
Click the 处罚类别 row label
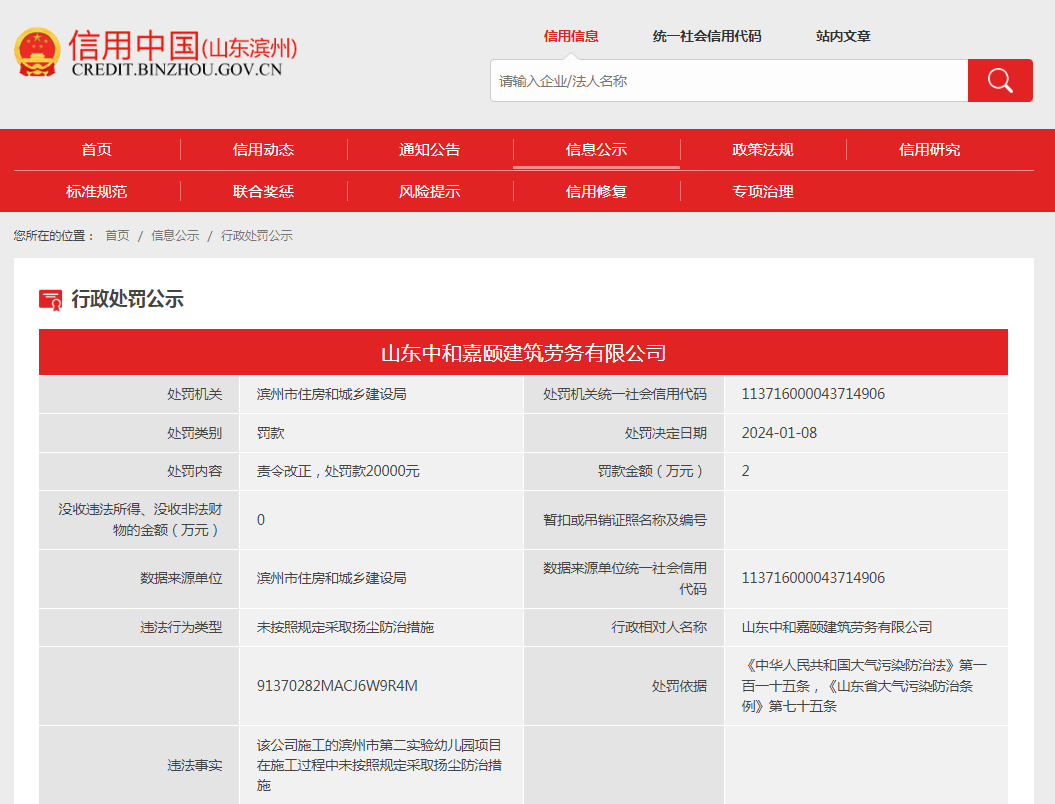point(194,433)
